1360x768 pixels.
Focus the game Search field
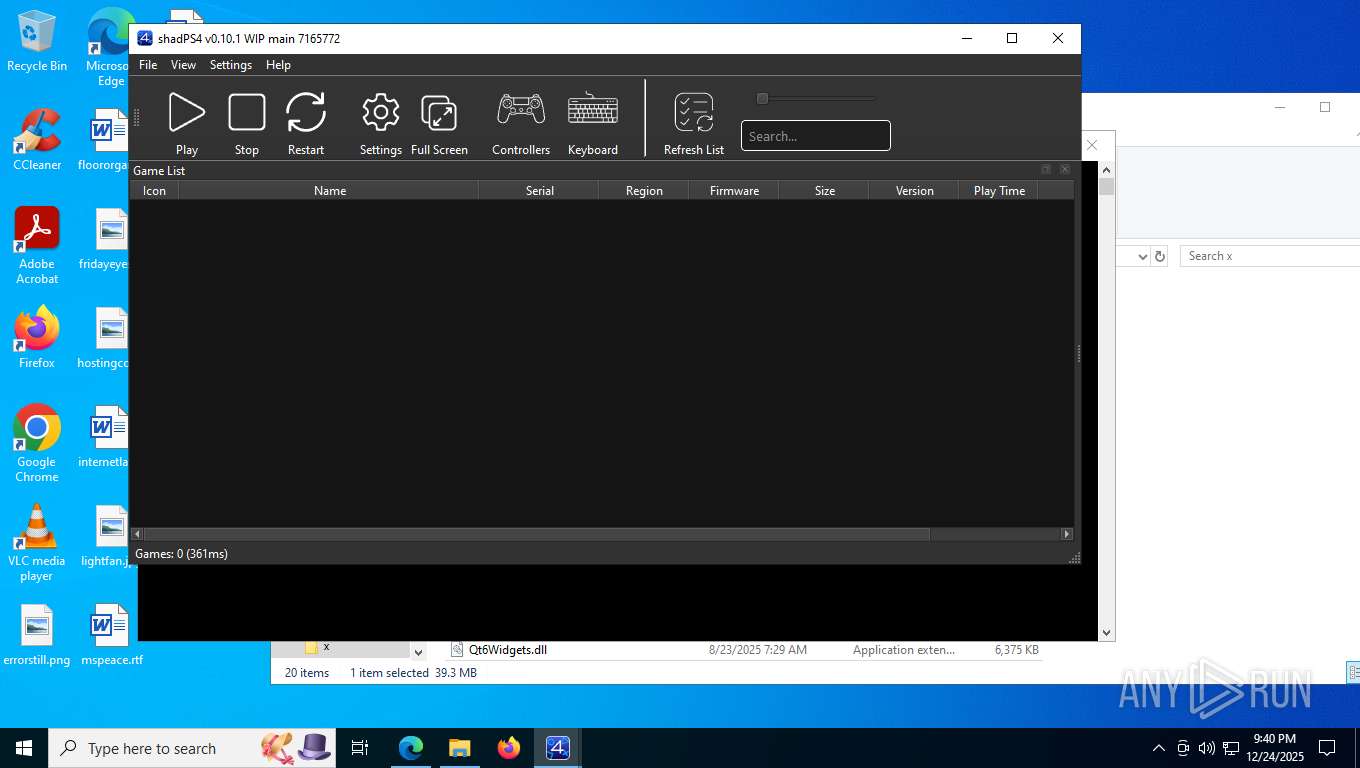(816, 136)
